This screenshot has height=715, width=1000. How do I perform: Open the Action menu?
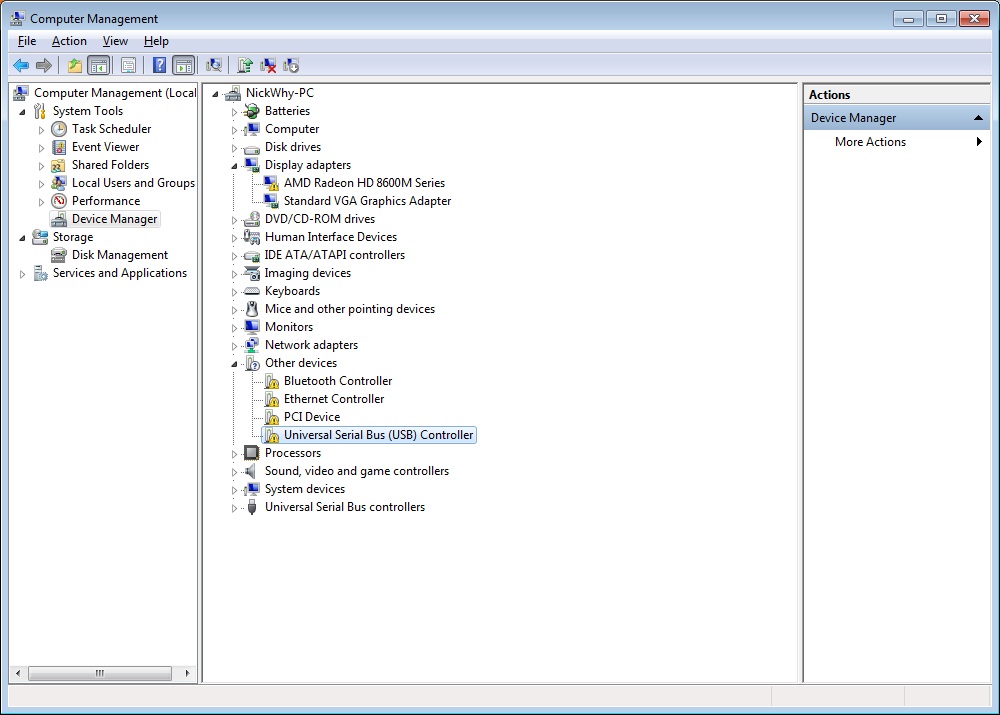pyautogui.click(x=69, y=41)
